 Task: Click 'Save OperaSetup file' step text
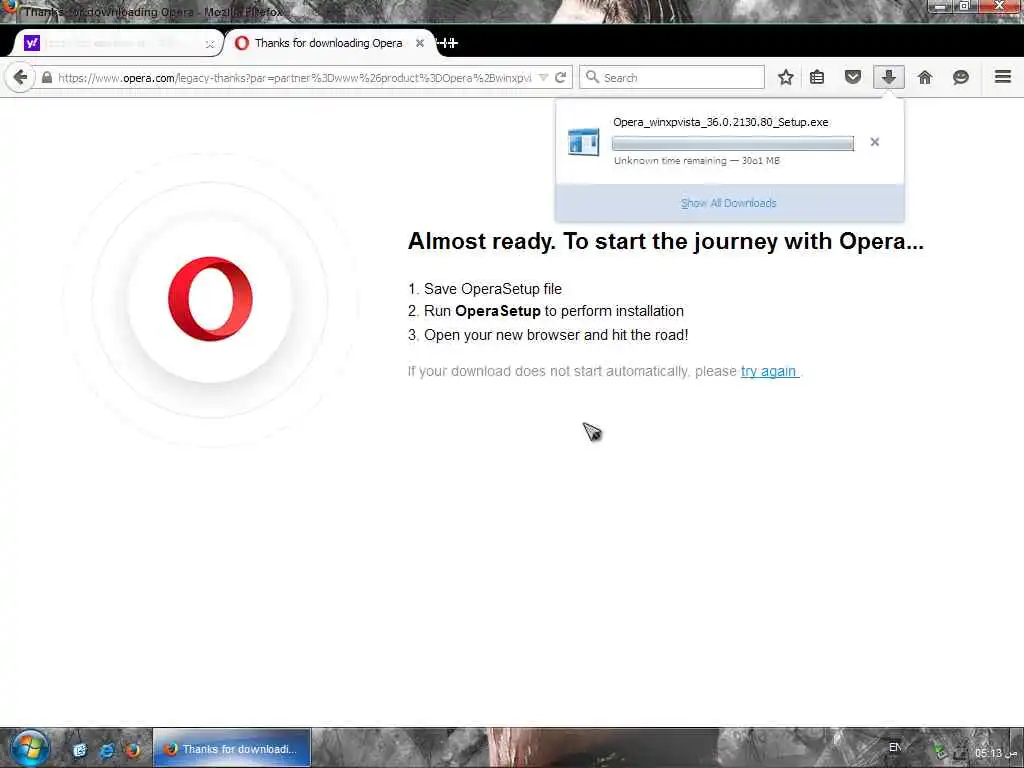(492, 289)
